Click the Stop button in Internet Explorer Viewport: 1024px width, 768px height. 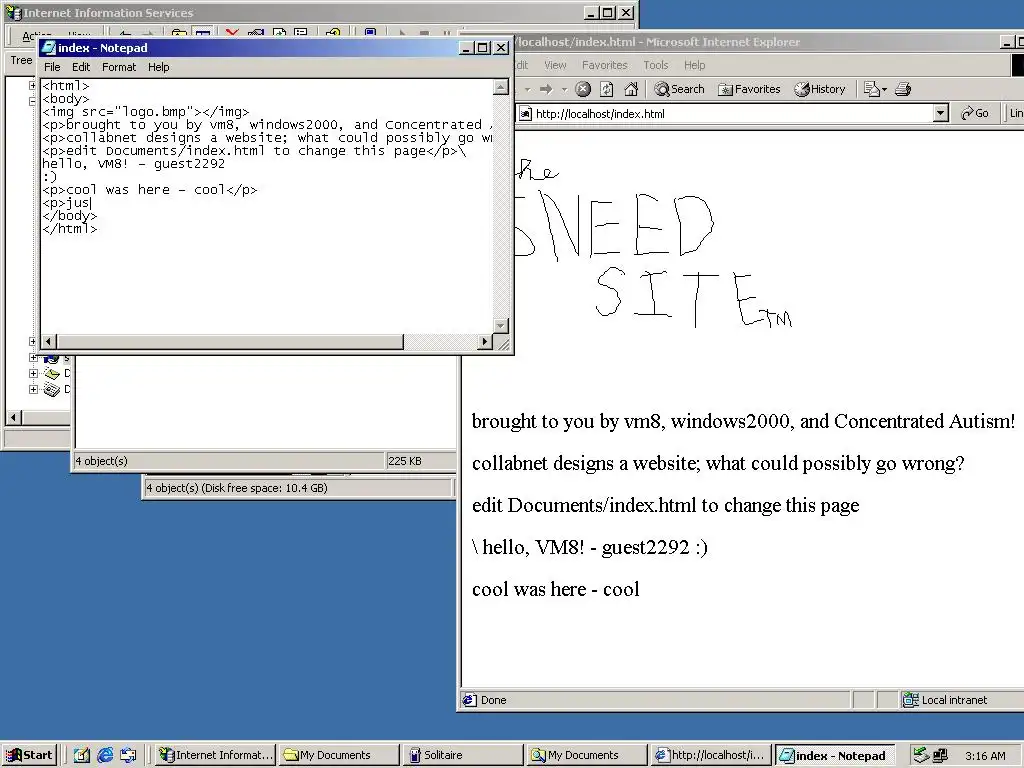(x=583, y=89)
